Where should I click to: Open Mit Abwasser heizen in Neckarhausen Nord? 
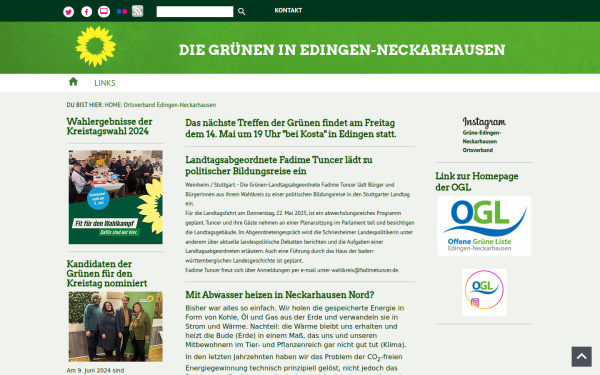click(280, 295)
